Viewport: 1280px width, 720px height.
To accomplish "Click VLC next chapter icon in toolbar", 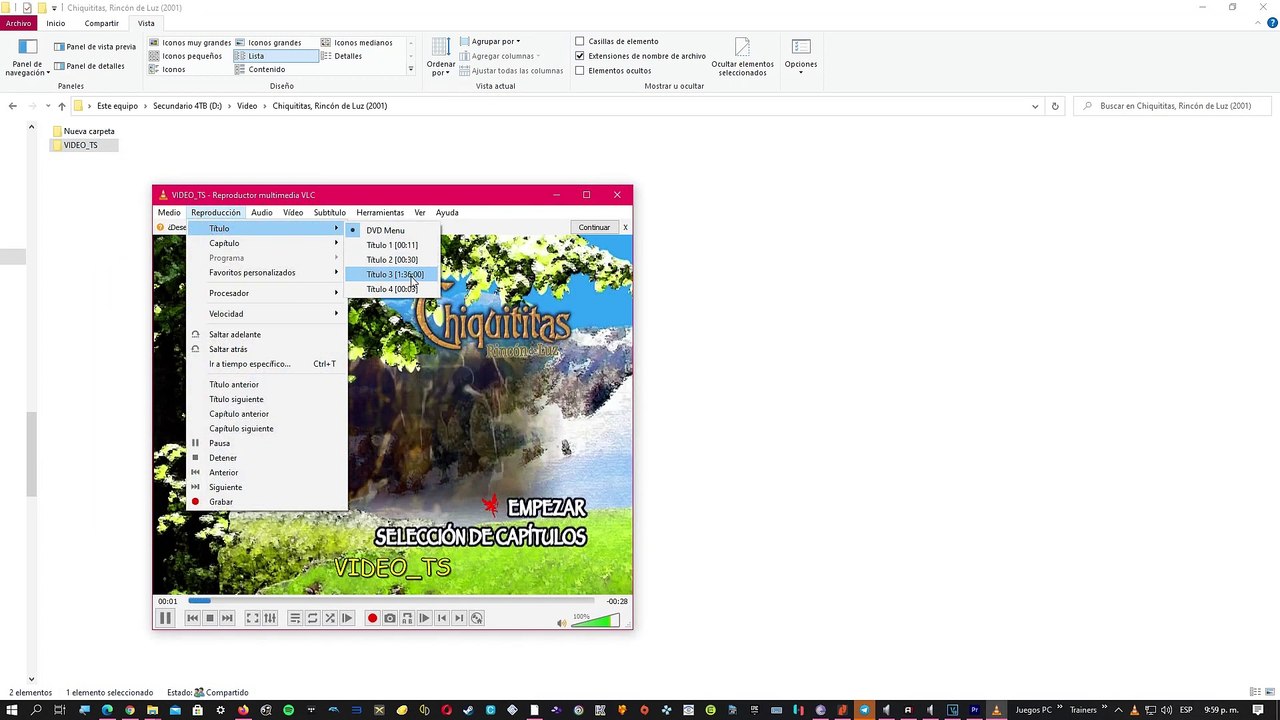I will pos(459,618).
